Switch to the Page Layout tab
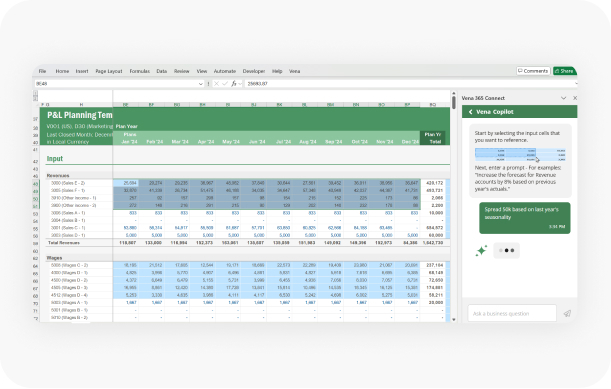Image resolution: width=611 pixels, height=389 pixels. [x=109, y=71]
